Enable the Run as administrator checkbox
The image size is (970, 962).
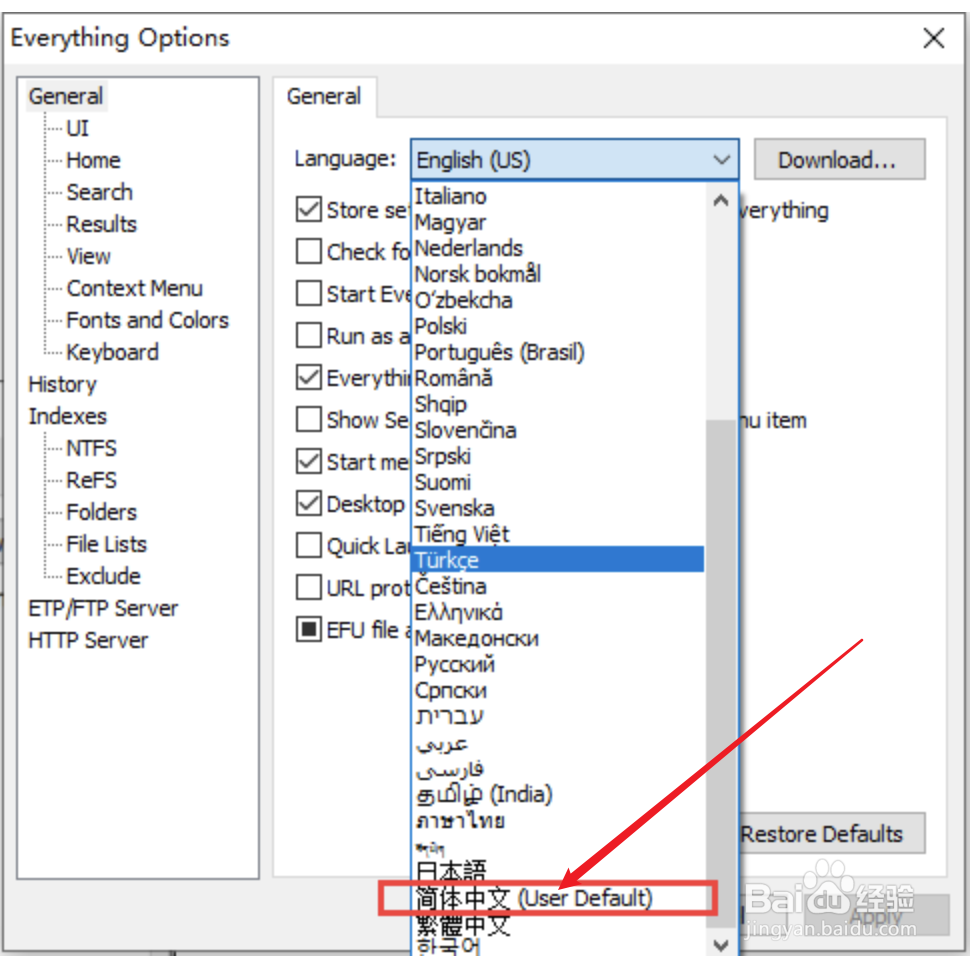(308, 335)
